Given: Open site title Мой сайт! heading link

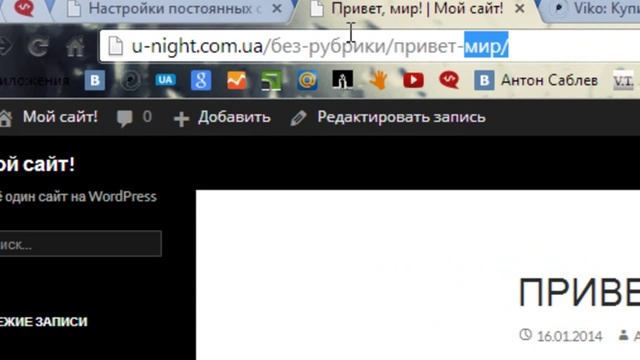Looking at the screenshot, I should 37,164.
